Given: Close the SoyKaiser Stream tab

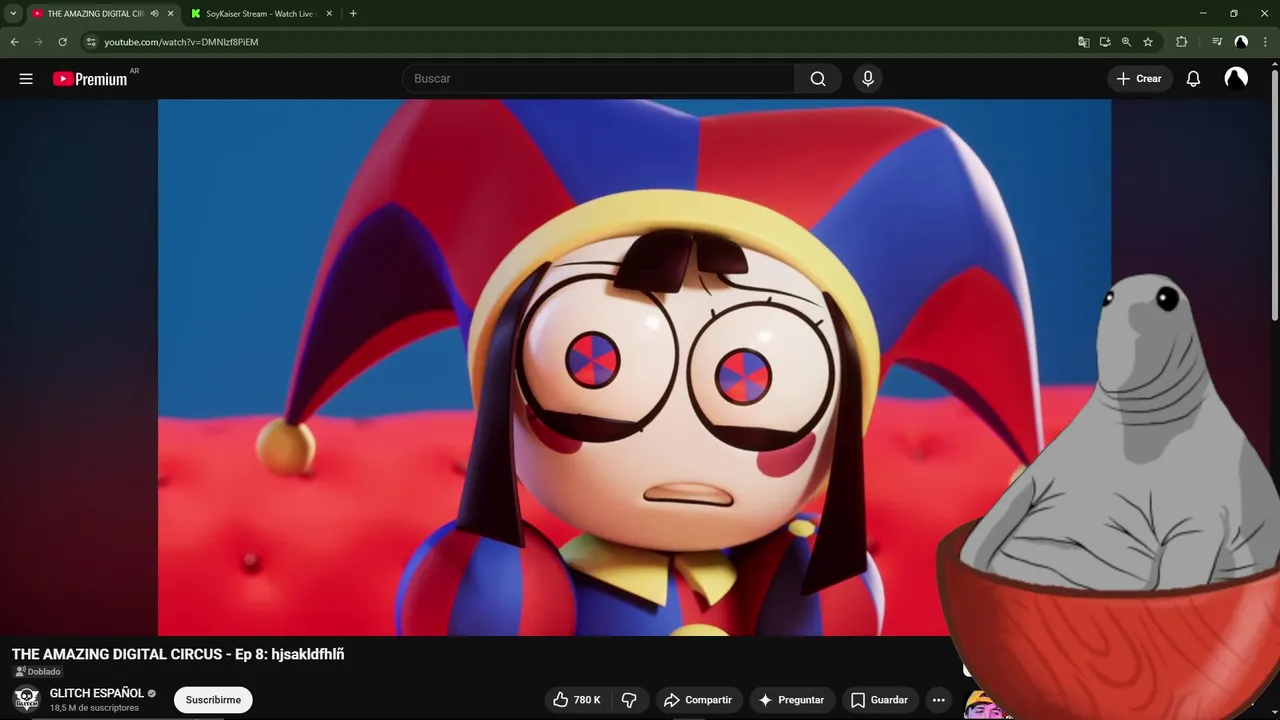Looking at the screenshot, I should (329, 14).
